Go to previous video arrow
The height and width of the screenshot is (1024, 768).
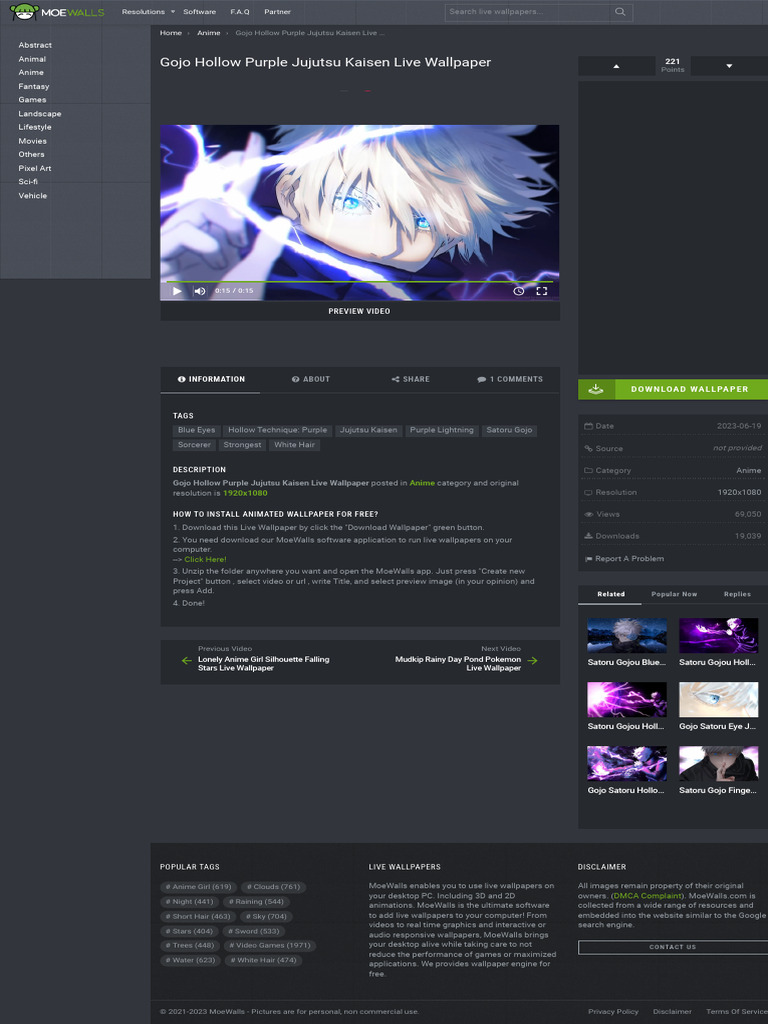[x=186, y=660]
